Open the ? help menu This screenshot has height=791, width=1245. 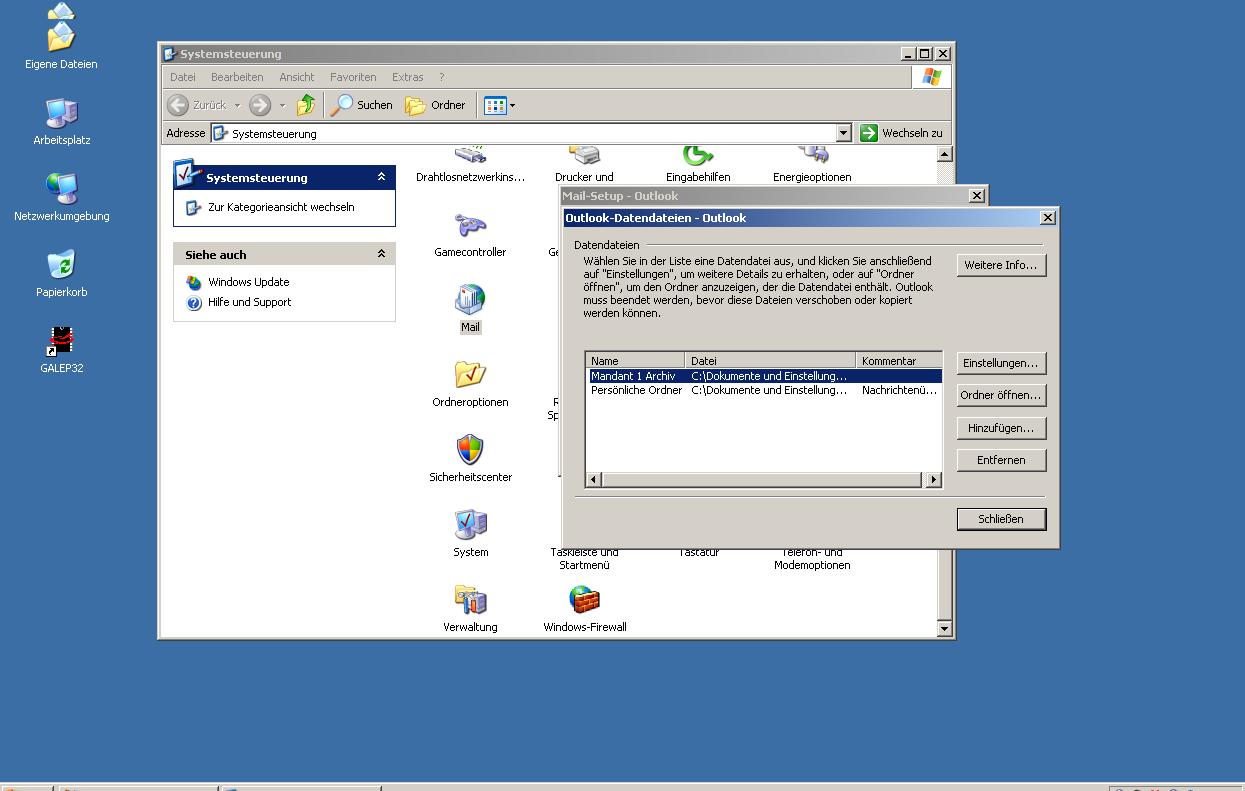pos(441,77)
